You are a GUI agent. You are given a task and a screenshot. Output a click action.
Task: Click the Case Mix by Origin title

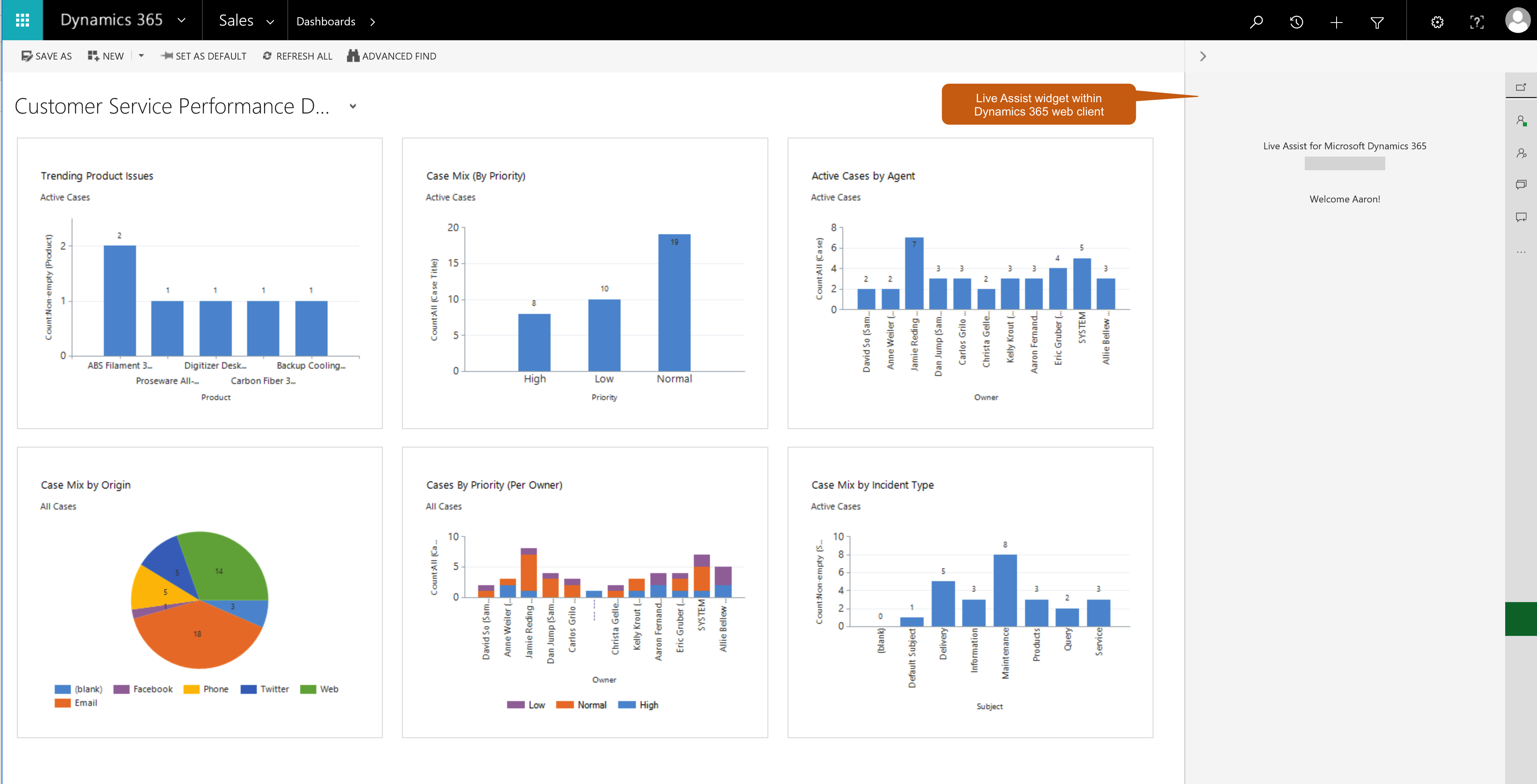[85, 485]
